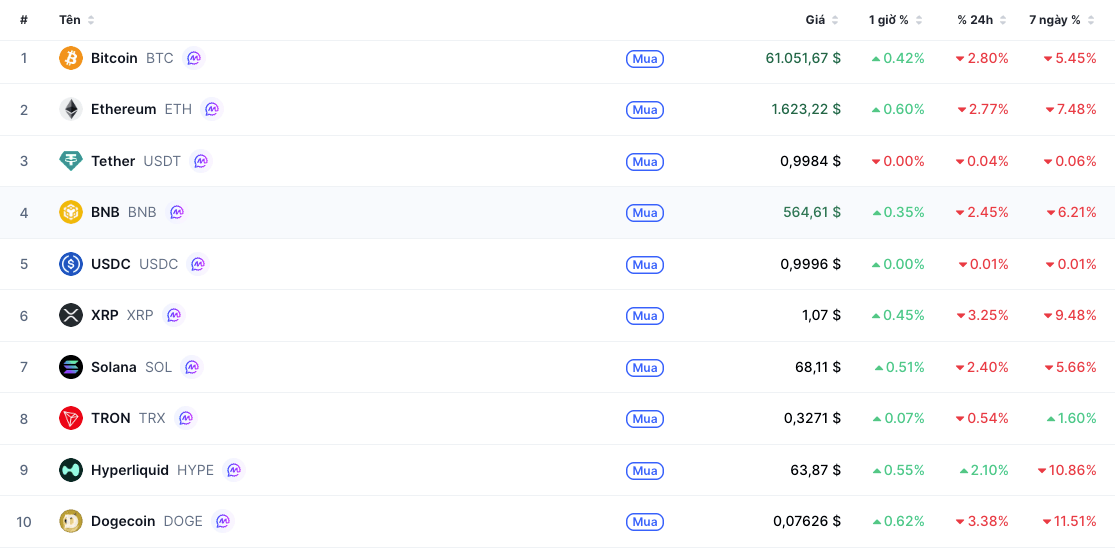Image resolution: width=1115 pixels, height=550 pixels.
Task: Click the # rank column header
Action: (24, 20)
